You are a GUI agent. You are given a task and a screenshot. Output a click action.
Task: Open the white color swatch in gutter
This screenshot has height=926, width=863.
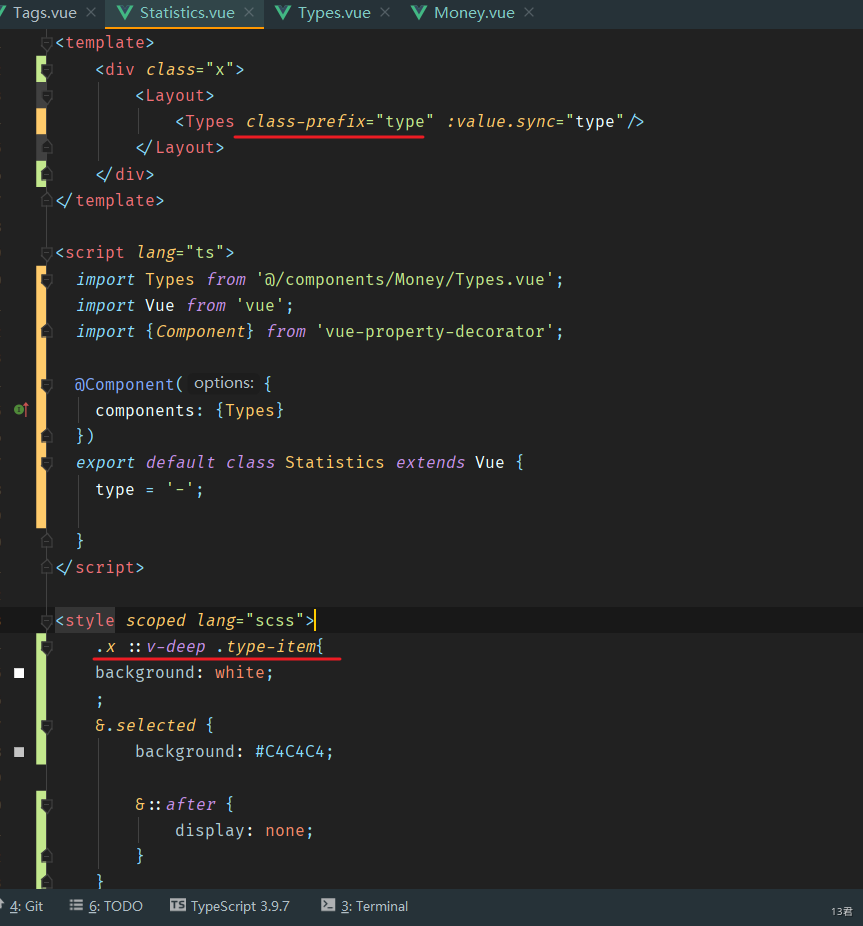[x=19, y=673]
